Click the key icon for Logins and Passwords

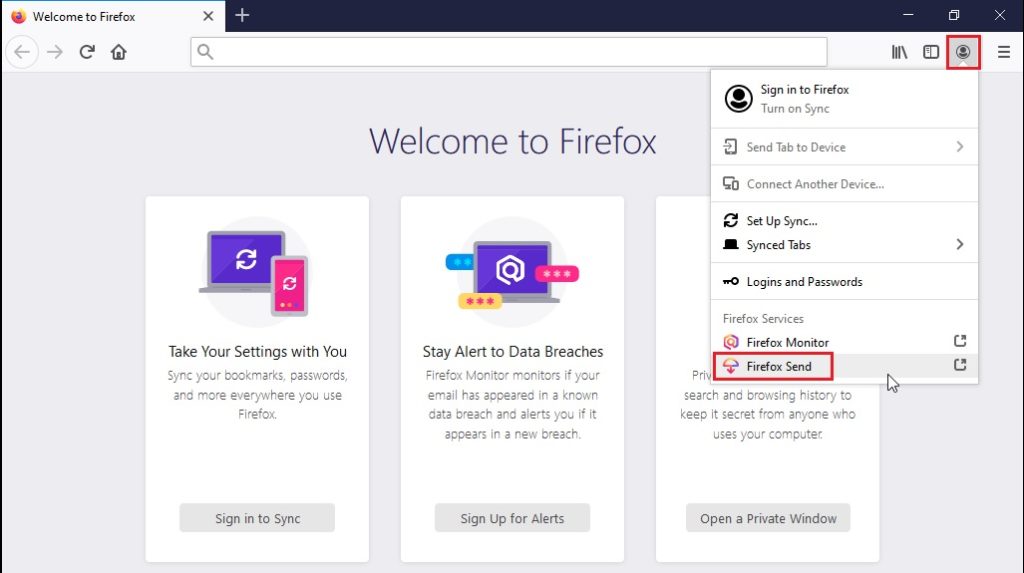coord(731,282)
